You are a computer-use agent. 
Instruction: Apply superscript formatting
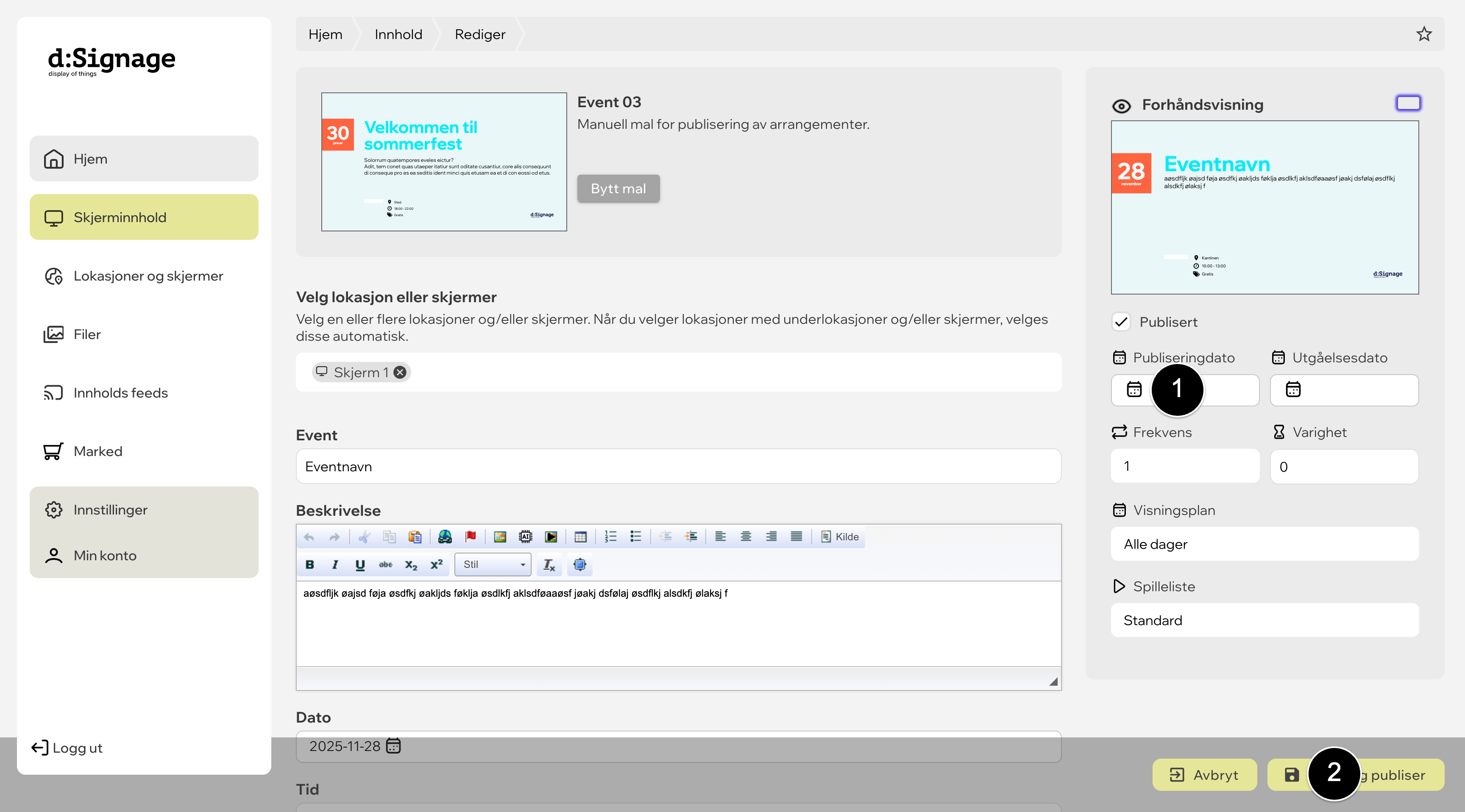point(436,565)
